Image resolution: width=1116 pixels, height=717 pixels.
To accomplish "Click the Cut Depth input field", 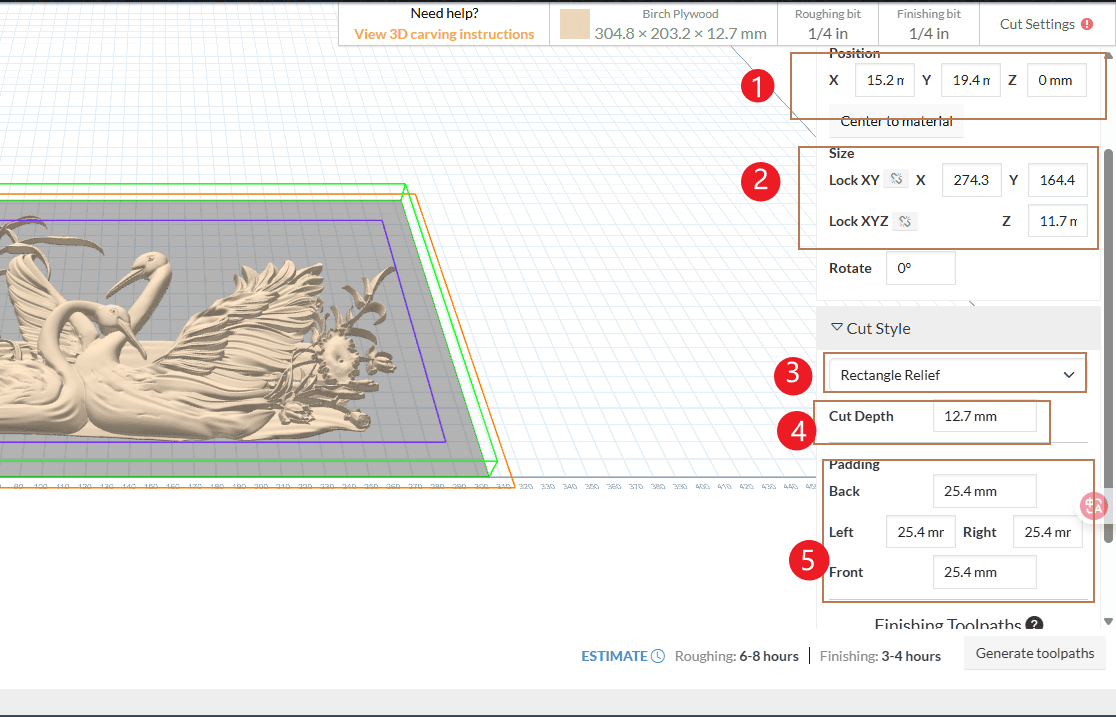I will click(984, 416).
